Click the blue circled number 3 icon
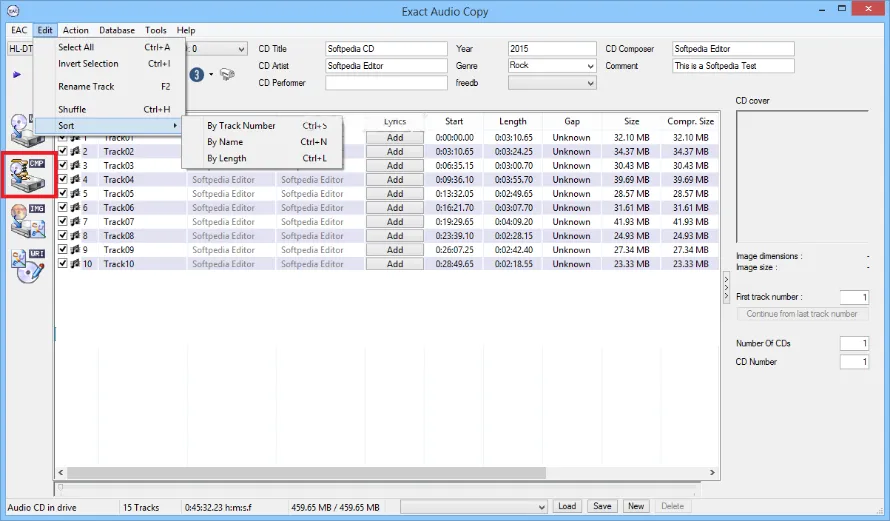 tap(196, 74)
